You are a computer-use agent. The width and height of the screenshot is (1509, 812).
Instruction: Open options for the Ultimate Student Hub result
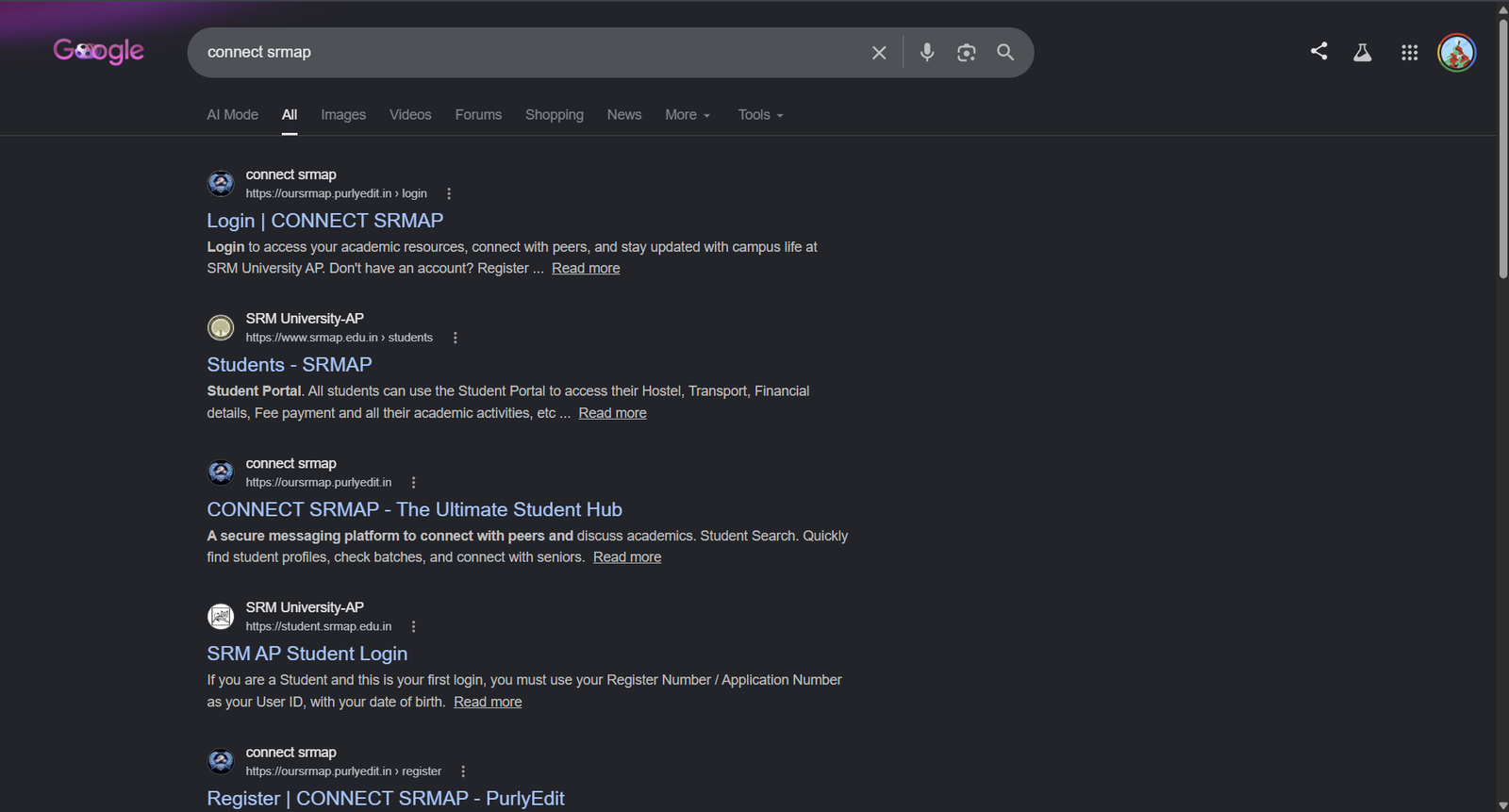pyautogui.click(x=413, y=482)
